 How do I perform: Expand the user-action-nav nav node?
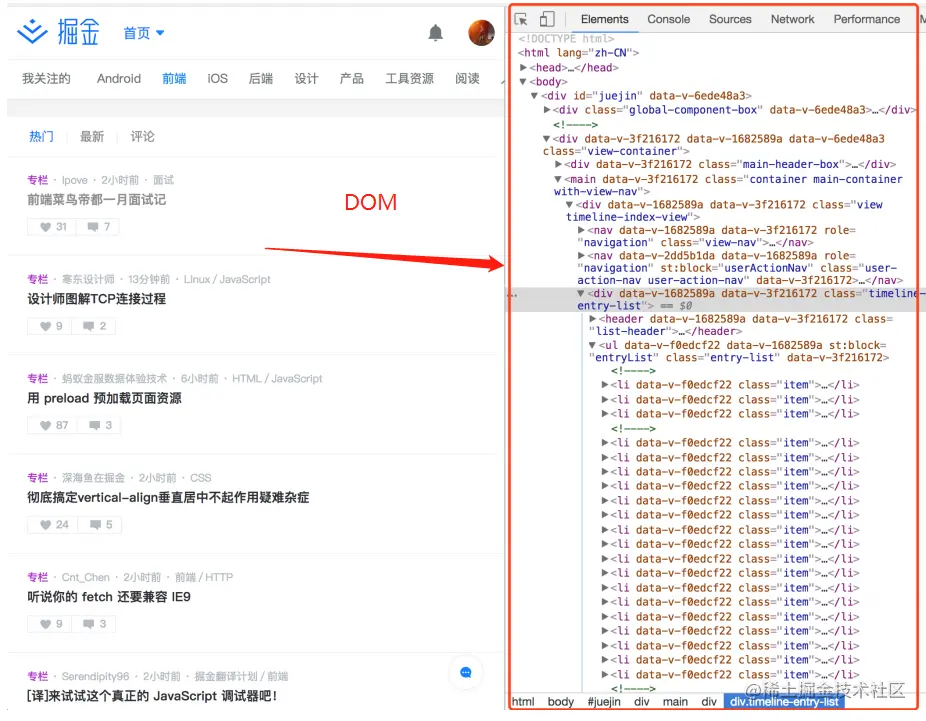[581, 255]
